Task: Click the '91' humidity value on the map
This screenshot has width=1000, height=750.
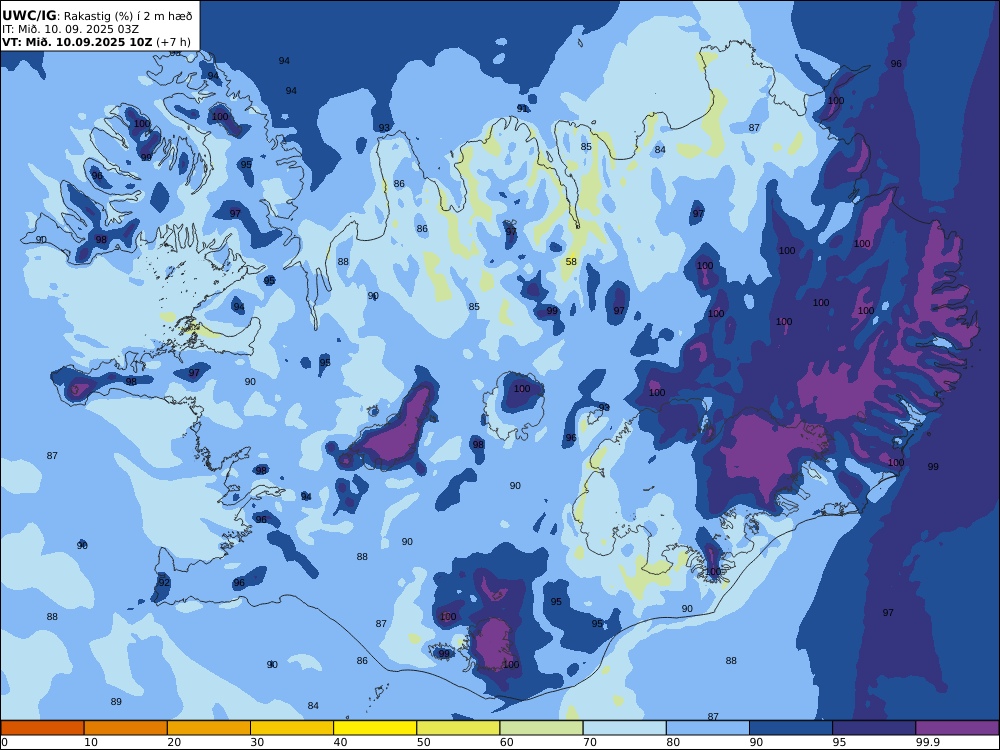Action: click(x=522, y=108)
